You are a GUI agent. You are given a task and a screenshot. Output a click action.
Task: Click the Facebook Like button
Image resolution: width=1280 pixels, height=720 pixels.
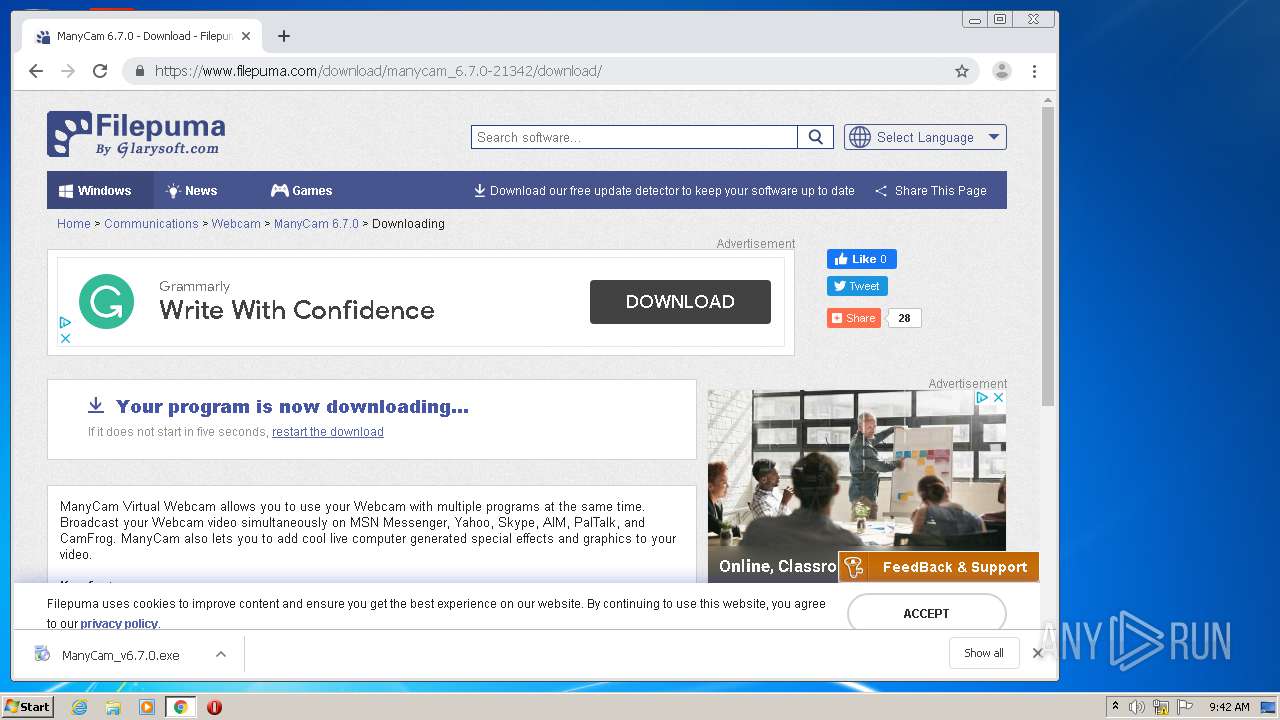pyautogui.click(x=862, y=259)
